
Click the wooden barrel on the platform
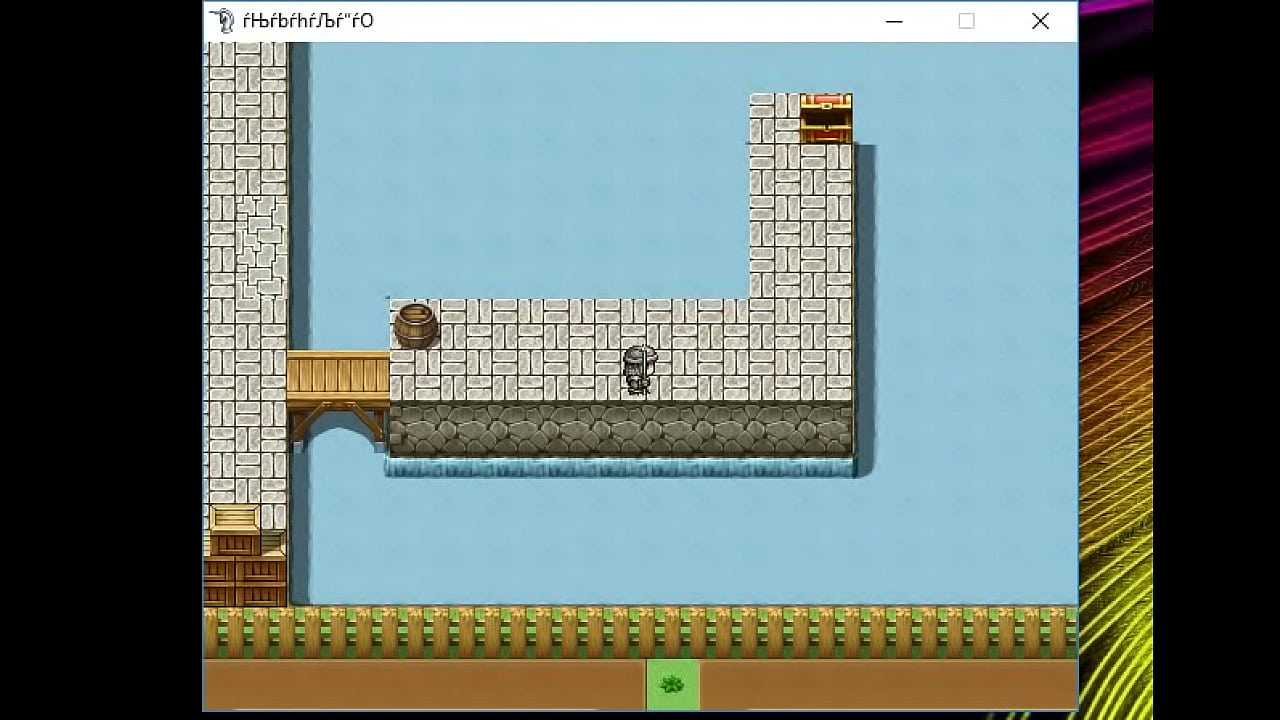[x=414, y=325]
